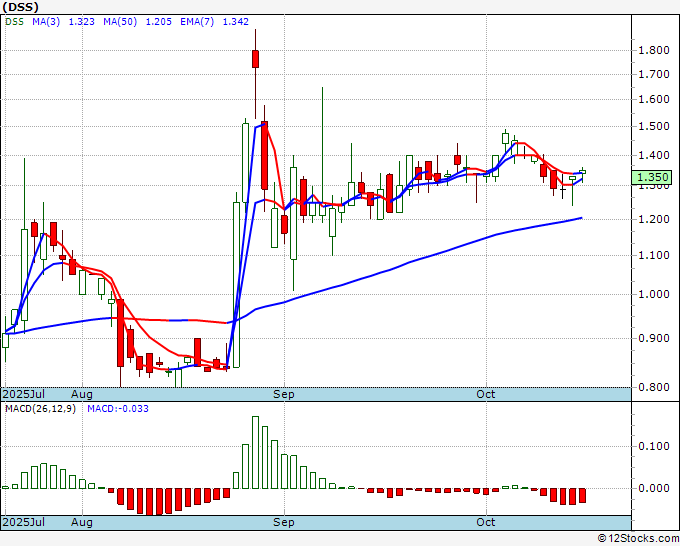Click the MA(50) value 1.205
The height and width of the screenshot is (546, 680).
point(158,21)
